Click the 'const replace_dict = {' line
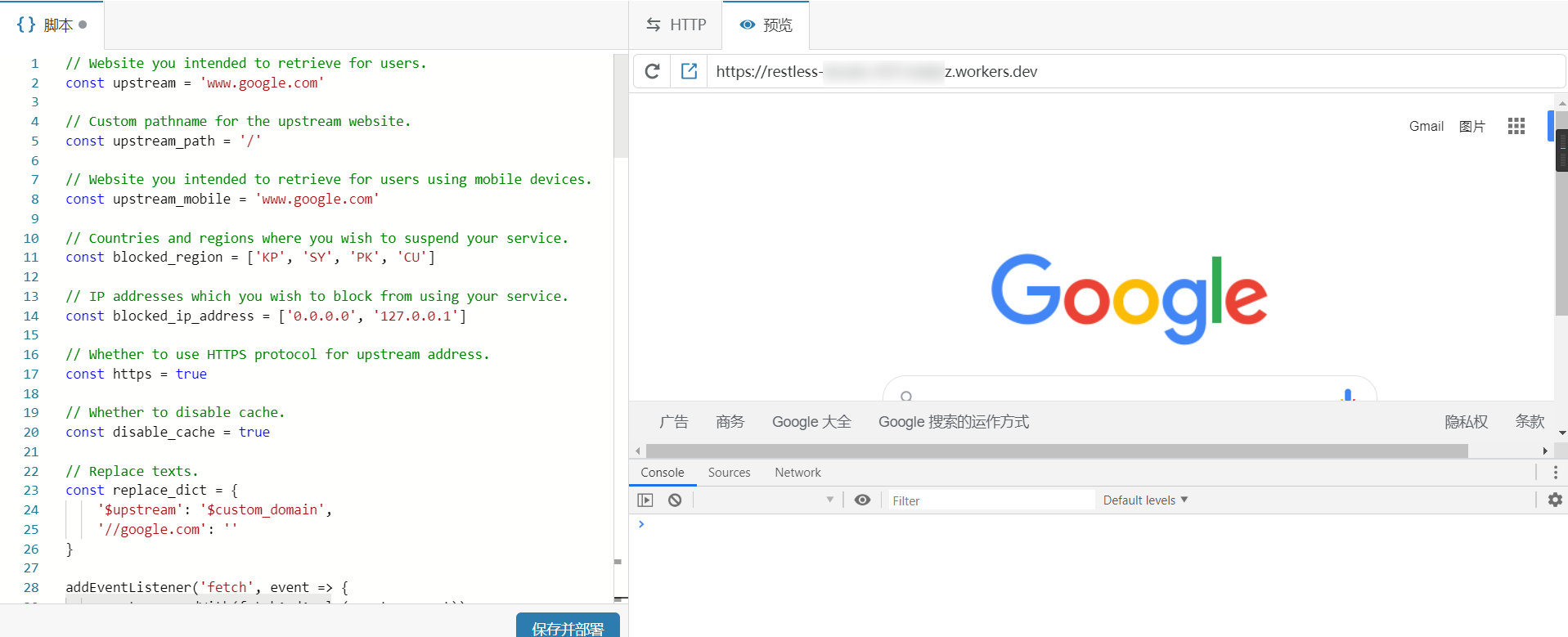Screen dimensions: 1568x637 point(152,490)
